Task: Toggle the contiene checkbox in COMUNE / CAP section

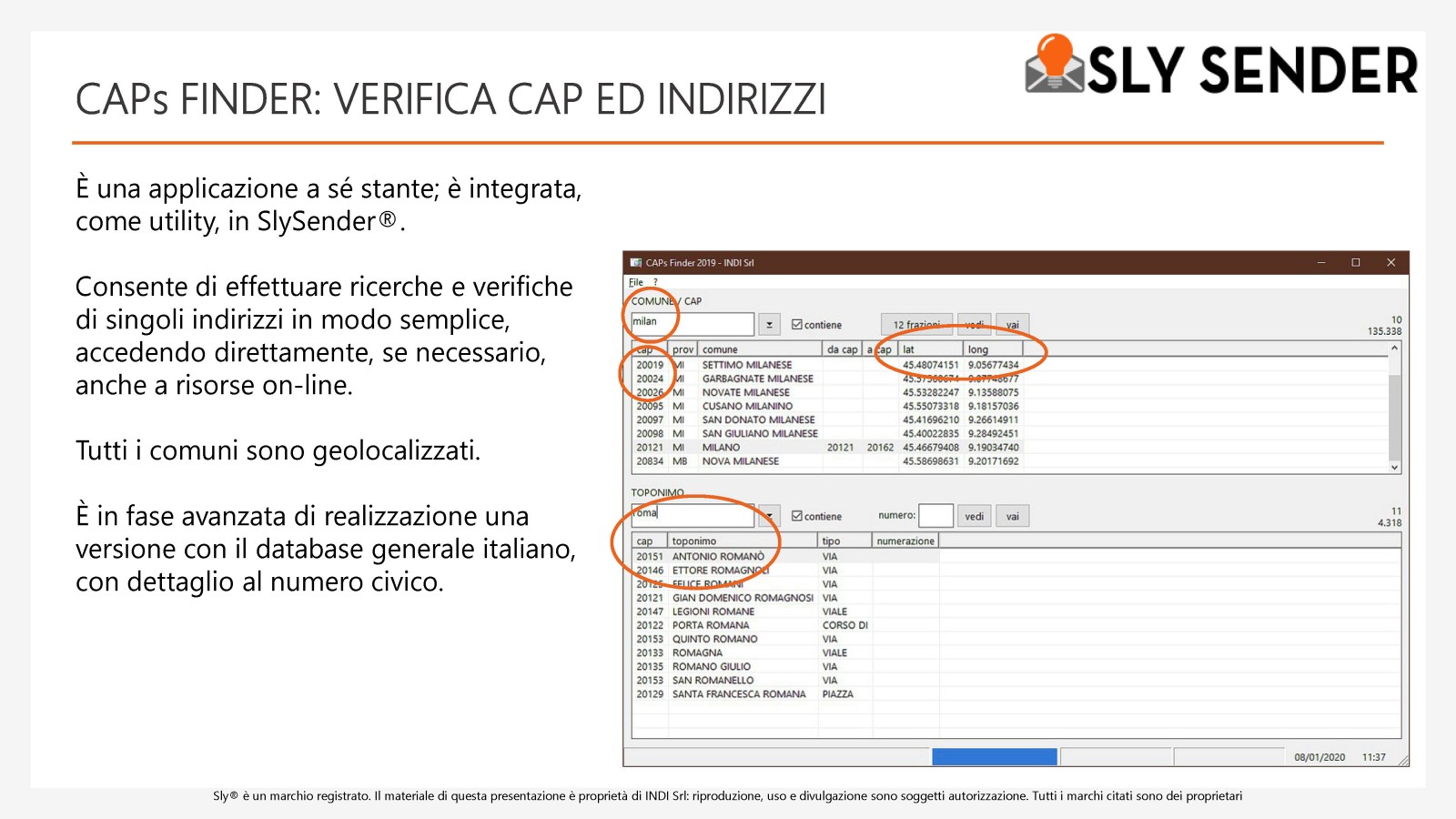Action: click(797, 325)
